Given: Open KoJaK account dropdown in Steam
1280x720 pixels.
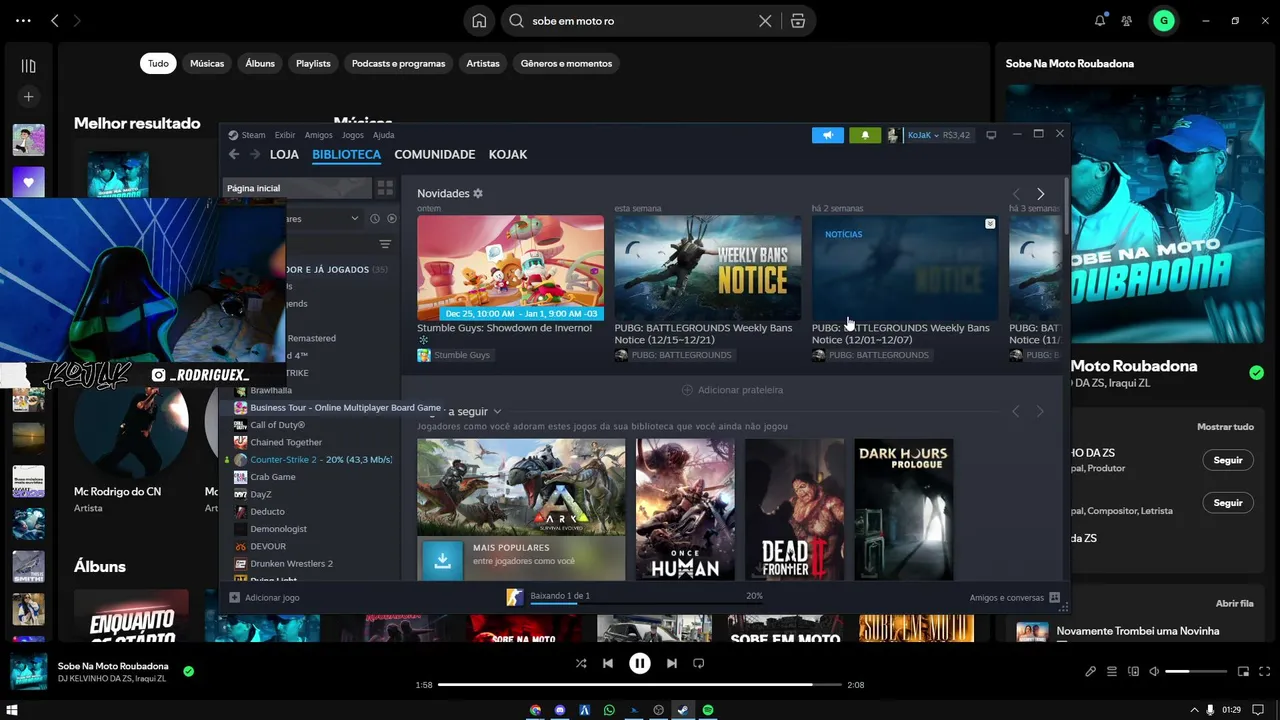Looking at the screenshot, I should click(924, 135).
